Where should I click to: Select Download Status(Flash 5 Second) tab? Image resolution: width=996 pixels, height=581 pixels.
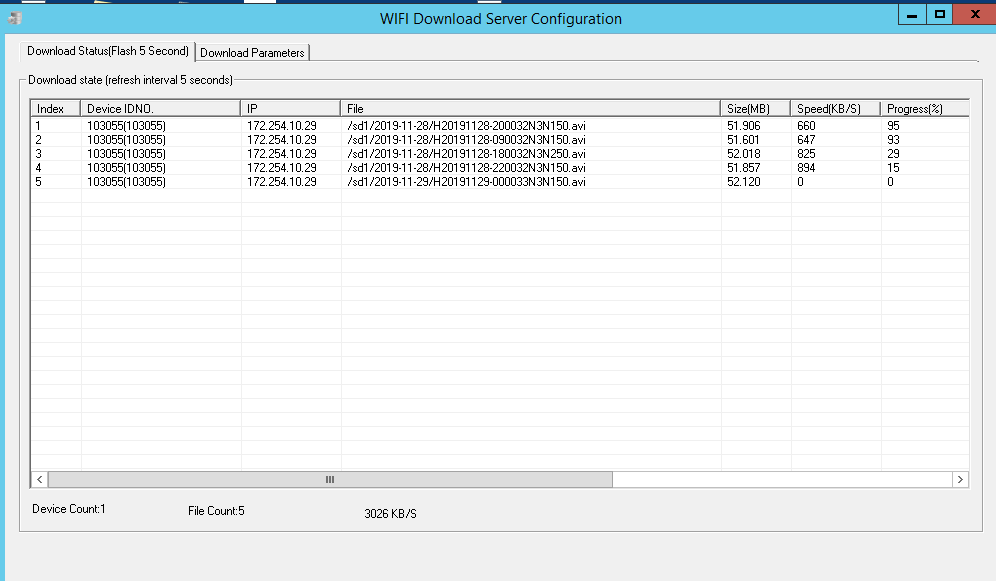108,51
